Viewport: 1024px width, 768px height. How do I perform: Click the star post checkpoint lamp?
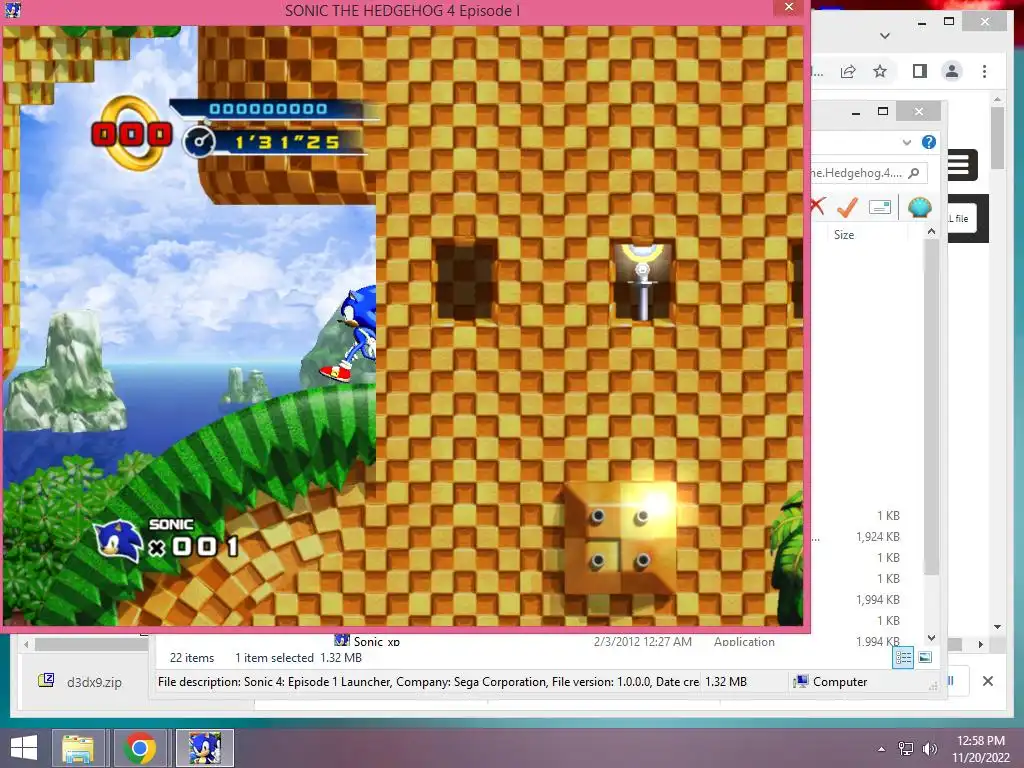coord(642,282)
